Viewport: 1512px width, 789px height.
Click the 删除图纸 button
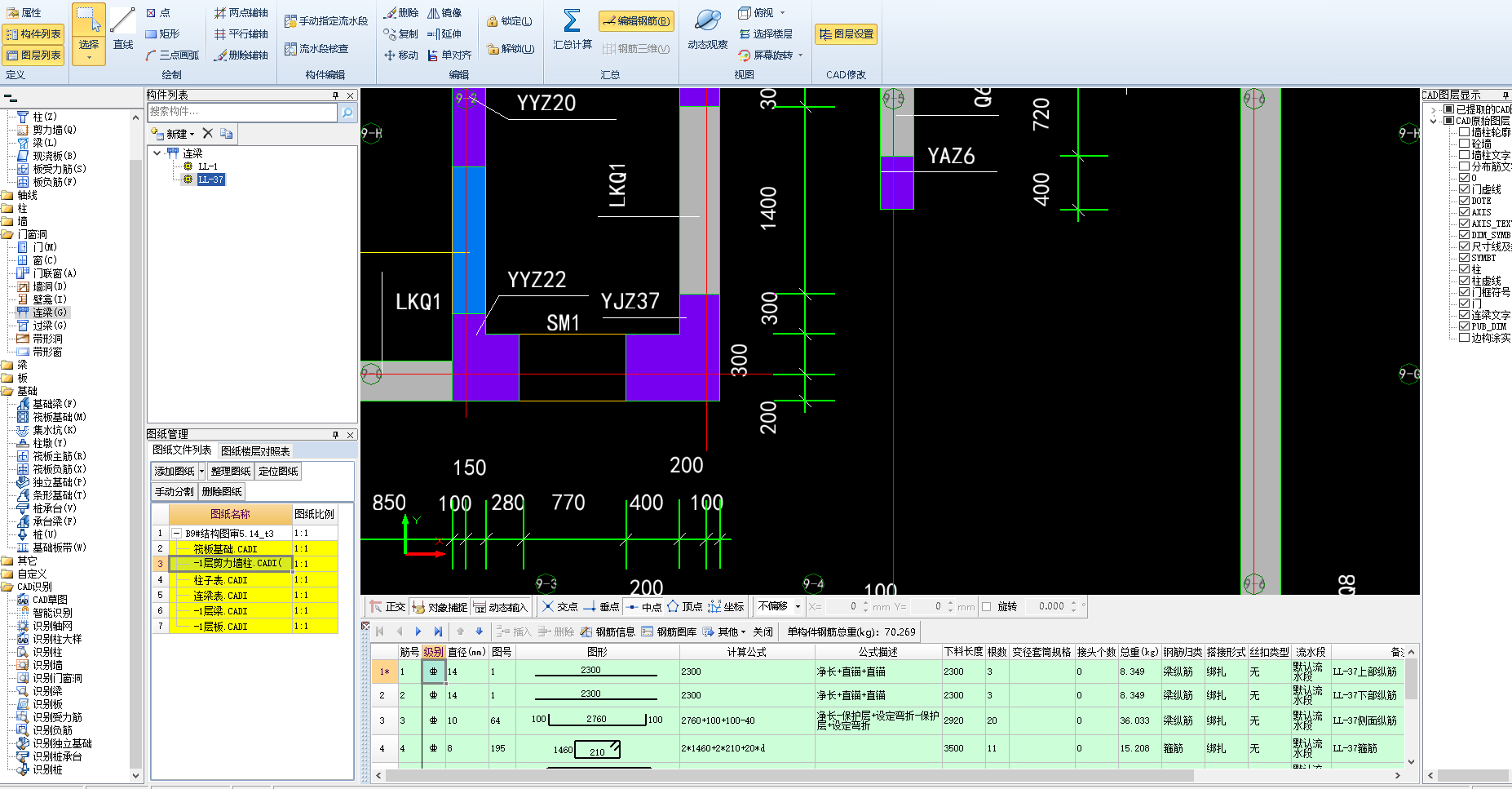pos(222,492)
